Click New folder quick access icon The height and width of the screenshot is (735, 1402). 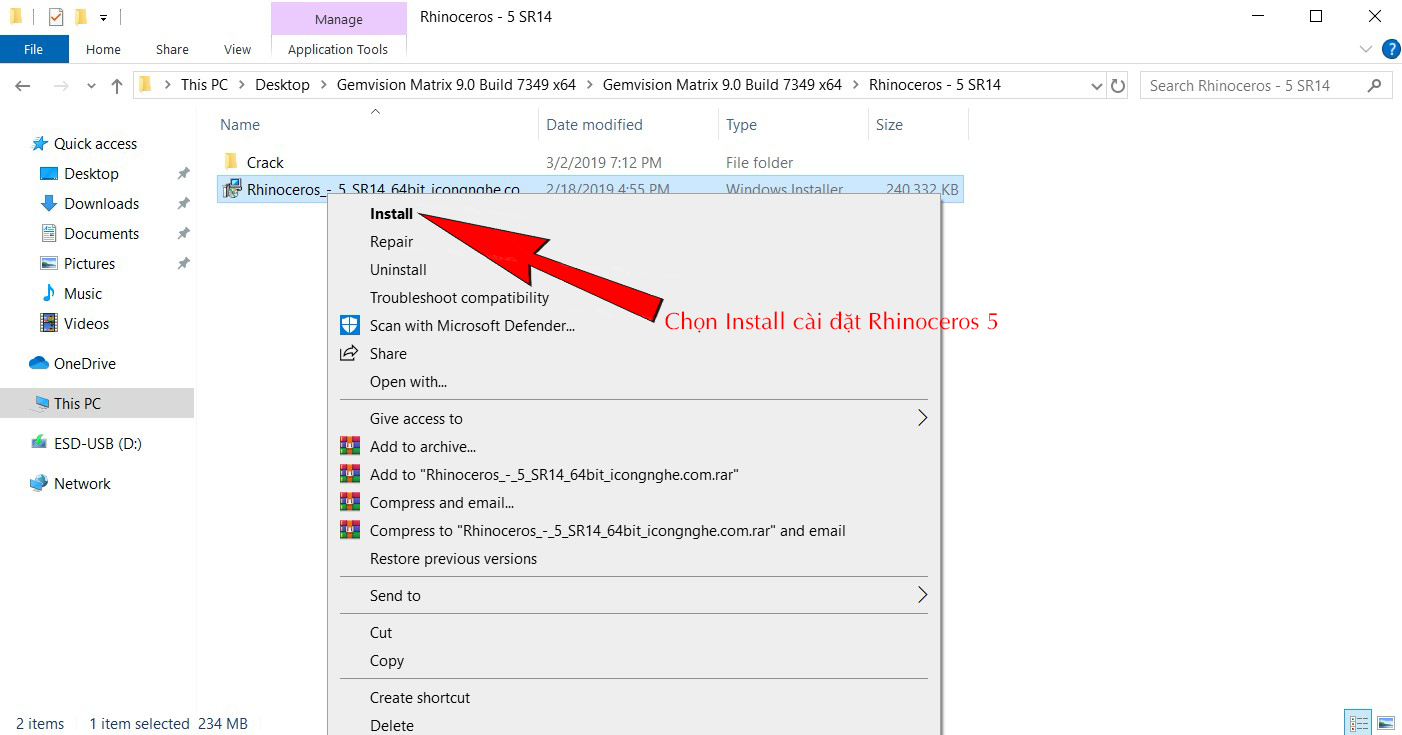(x=81, y=17)
